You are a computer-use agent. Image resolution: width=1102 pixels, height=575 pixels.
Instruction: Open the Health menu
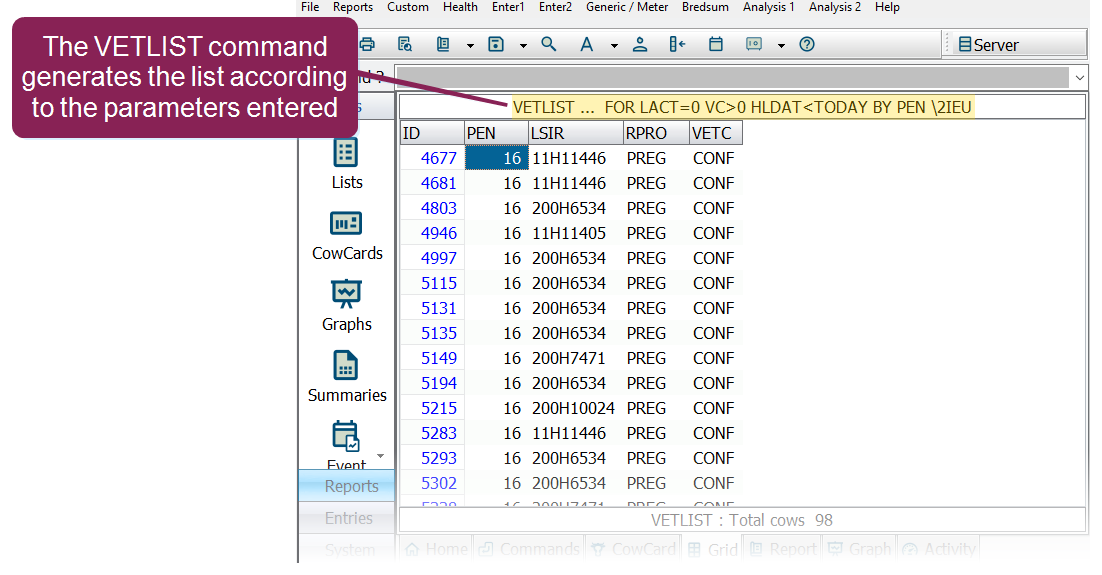click(460, 7)
